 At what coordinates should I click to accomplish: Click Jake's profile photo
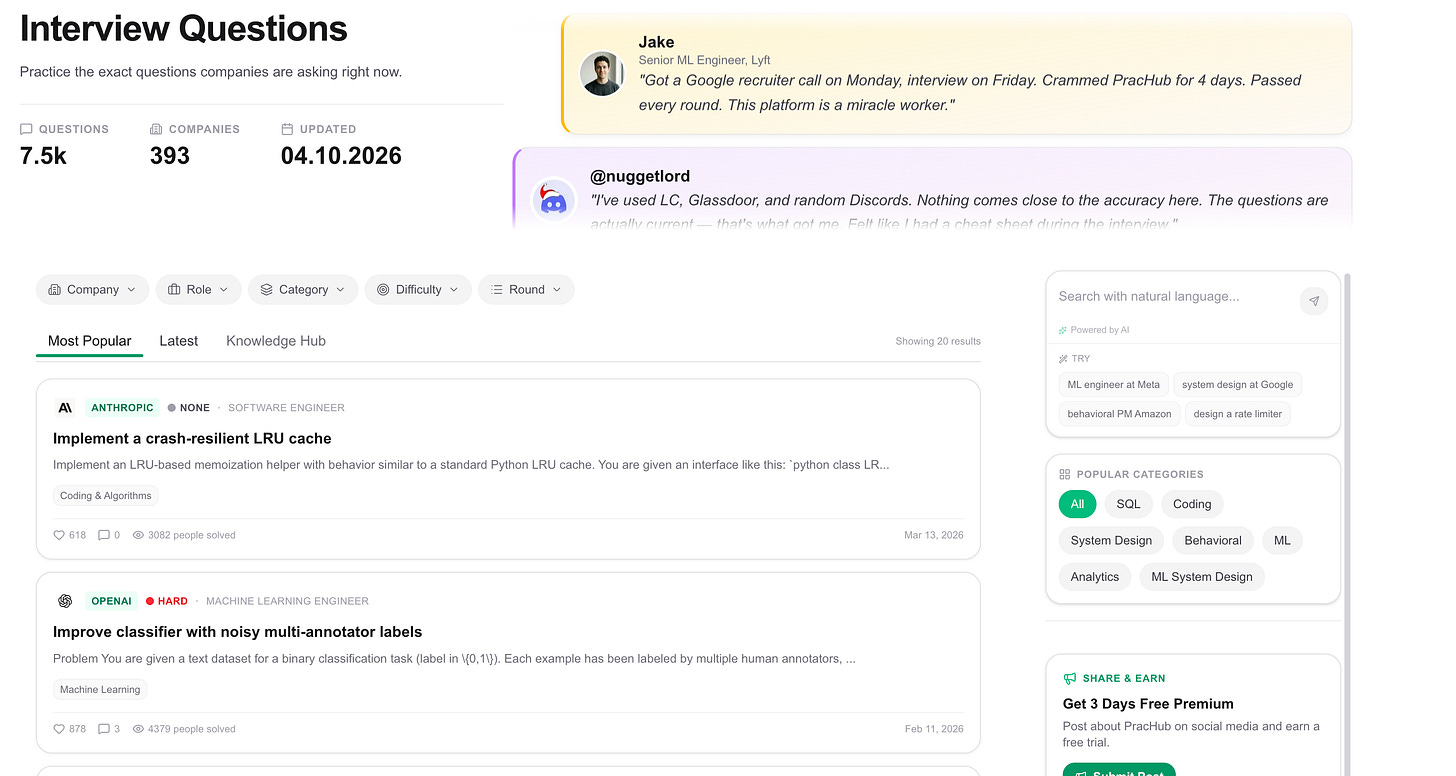coord(602,74)
